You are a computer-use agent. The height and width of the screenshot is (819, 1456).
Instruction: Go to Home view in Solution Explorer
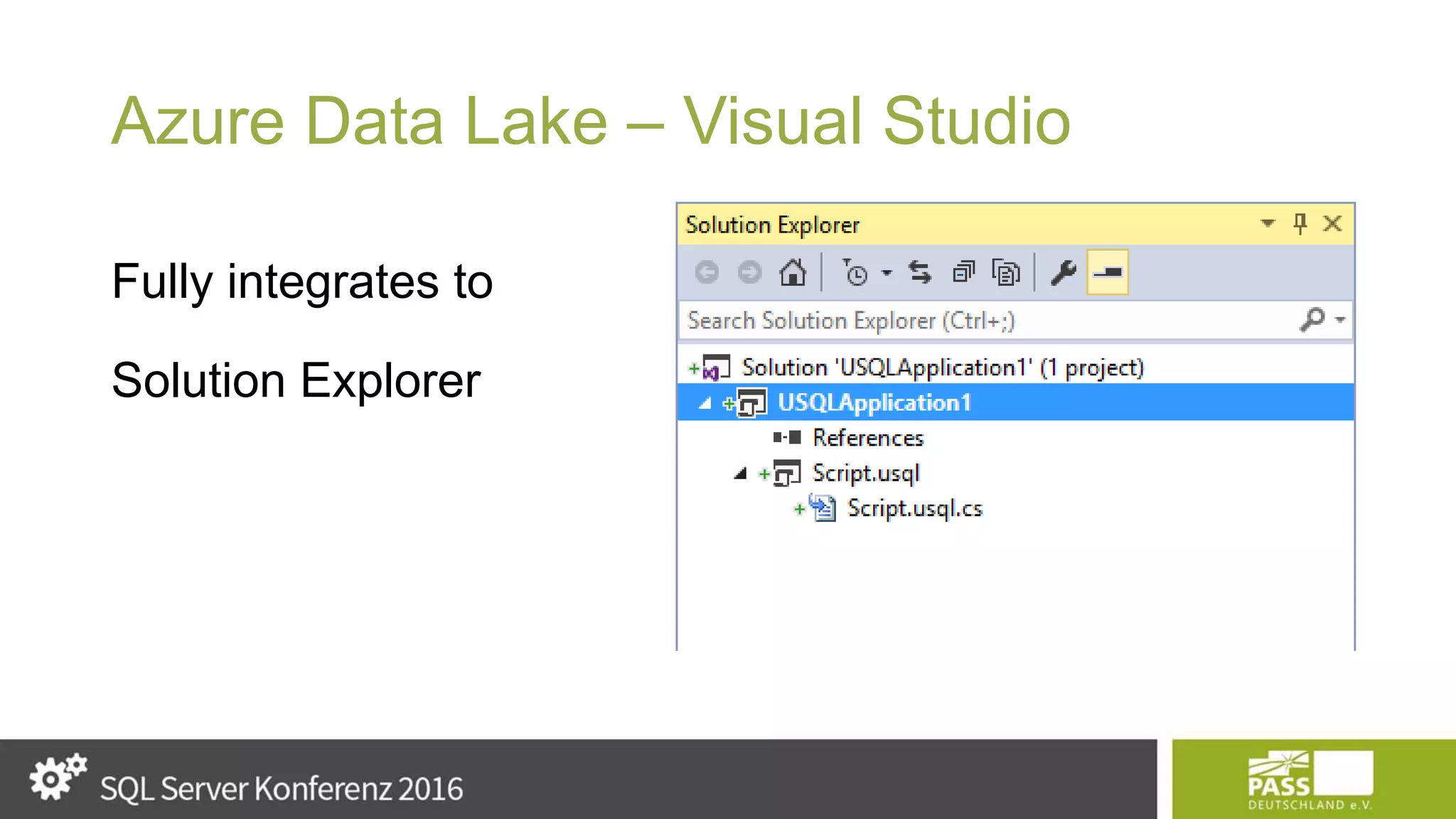tap(793, 272)
